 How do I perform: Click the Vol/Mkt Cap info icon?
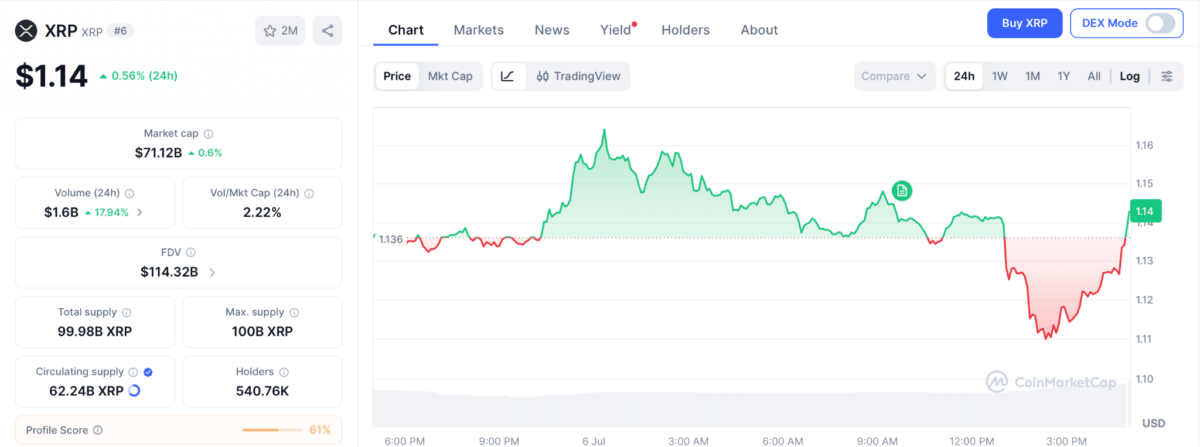click(308, 193)
